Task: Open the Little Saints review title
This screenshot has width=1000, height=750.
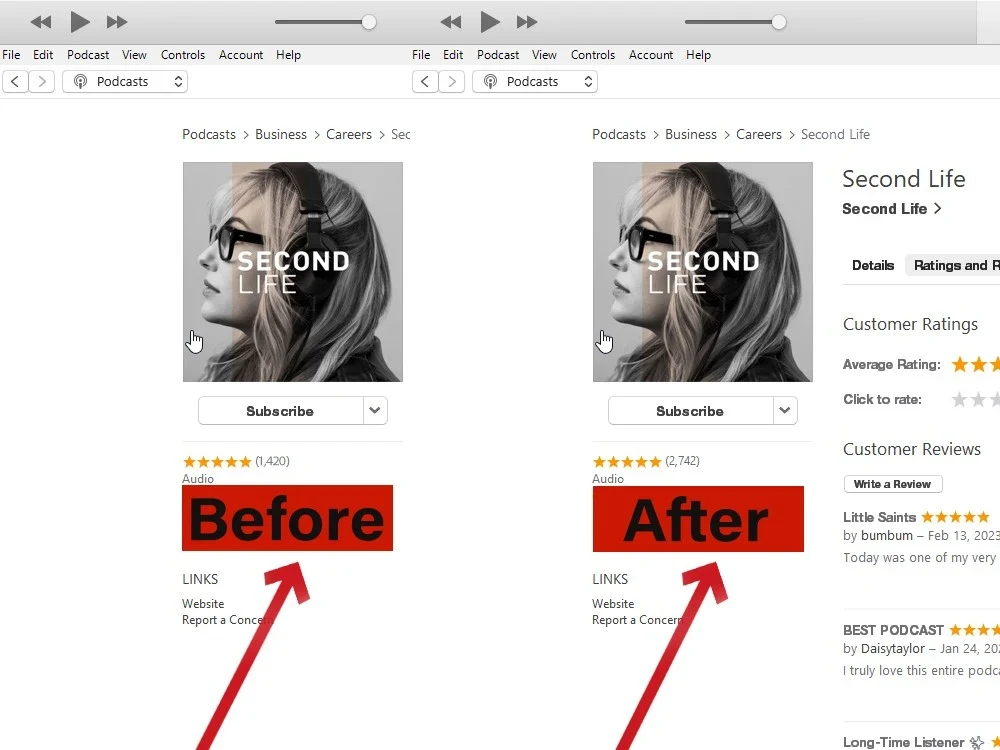Action: tap(879, 517)
